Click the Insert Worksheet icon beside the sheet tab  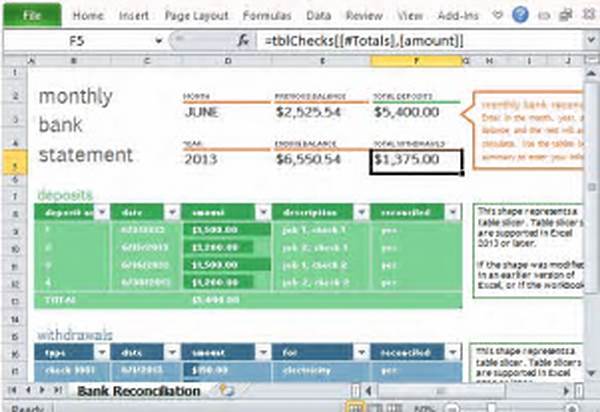coord(227,390)
